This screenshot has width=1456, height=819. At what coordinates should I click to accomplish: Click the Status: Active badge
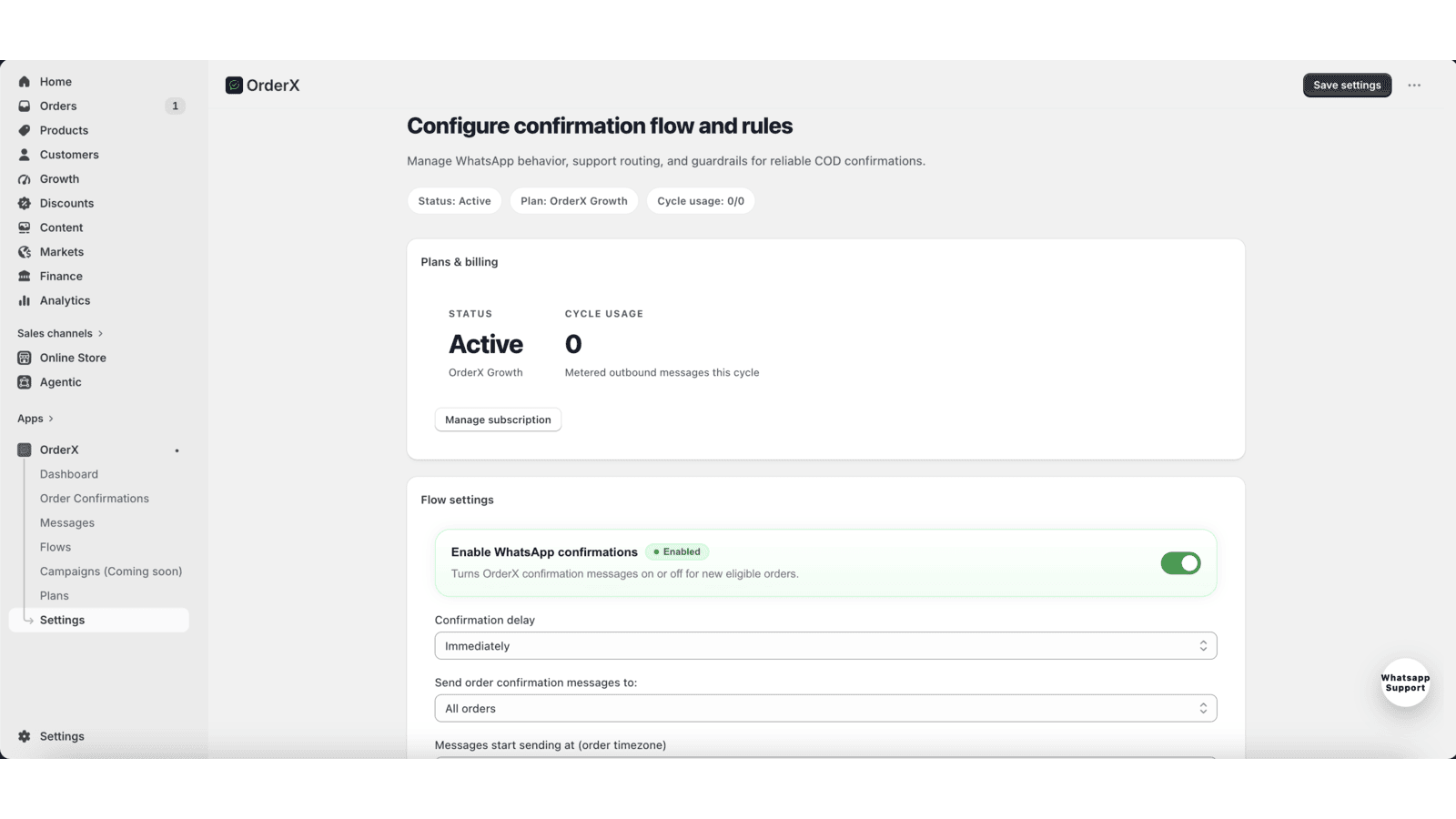pyautogui.click(x=454, y=201)
